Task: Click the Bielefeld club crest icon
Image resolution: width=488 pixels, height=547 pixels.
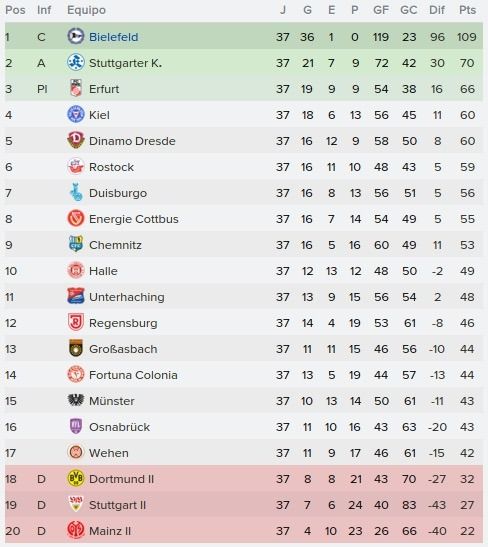Action: [x=75, y=36]
